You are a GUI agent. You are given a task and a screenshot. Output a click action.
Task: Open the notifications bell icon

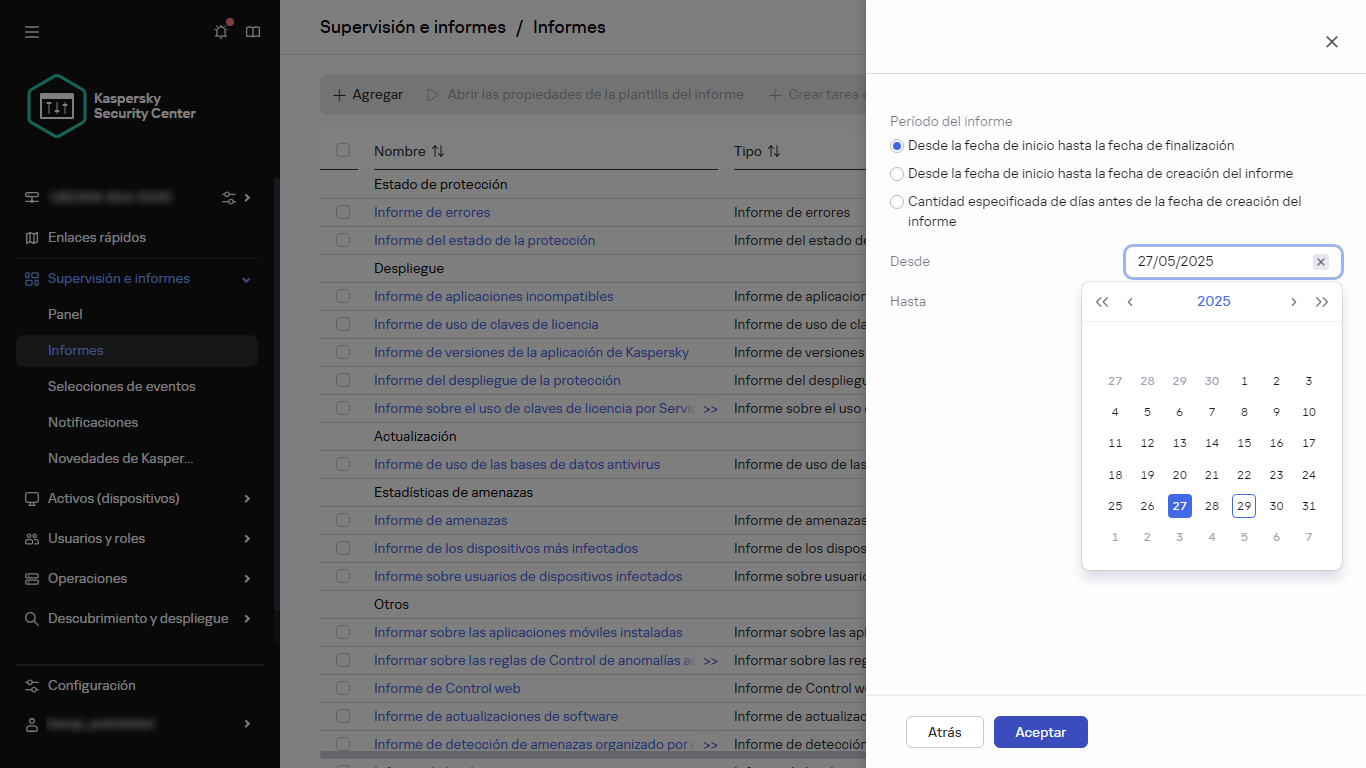(x=221, y=32)
